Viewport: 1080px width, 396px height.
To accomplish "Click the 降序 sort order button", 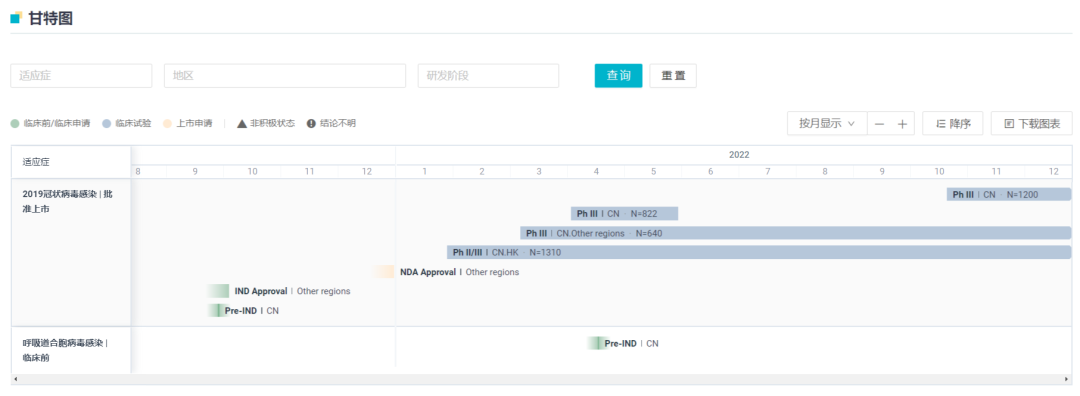I will tap(953, 123).
